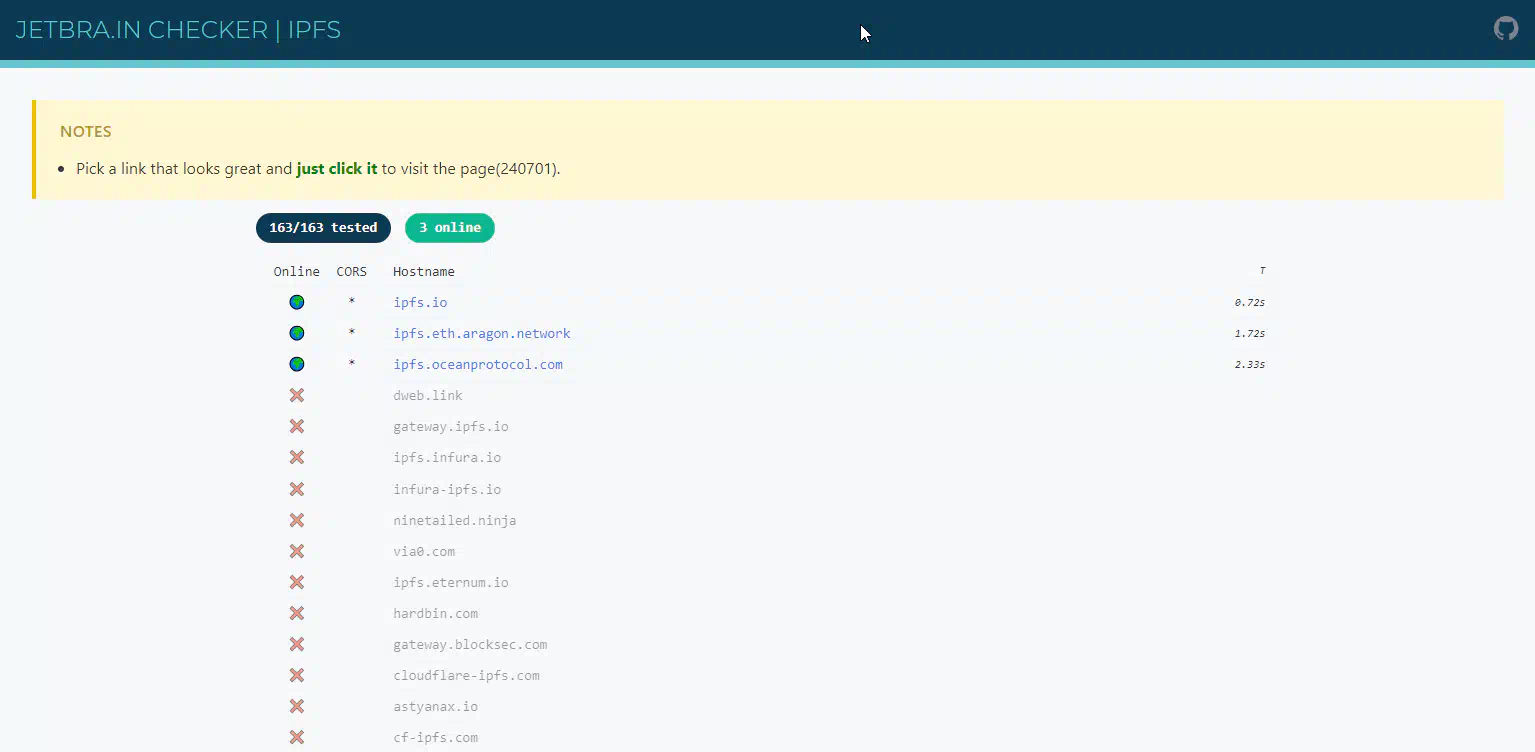
Task: Click the NOTES heading
Action: 86,131
